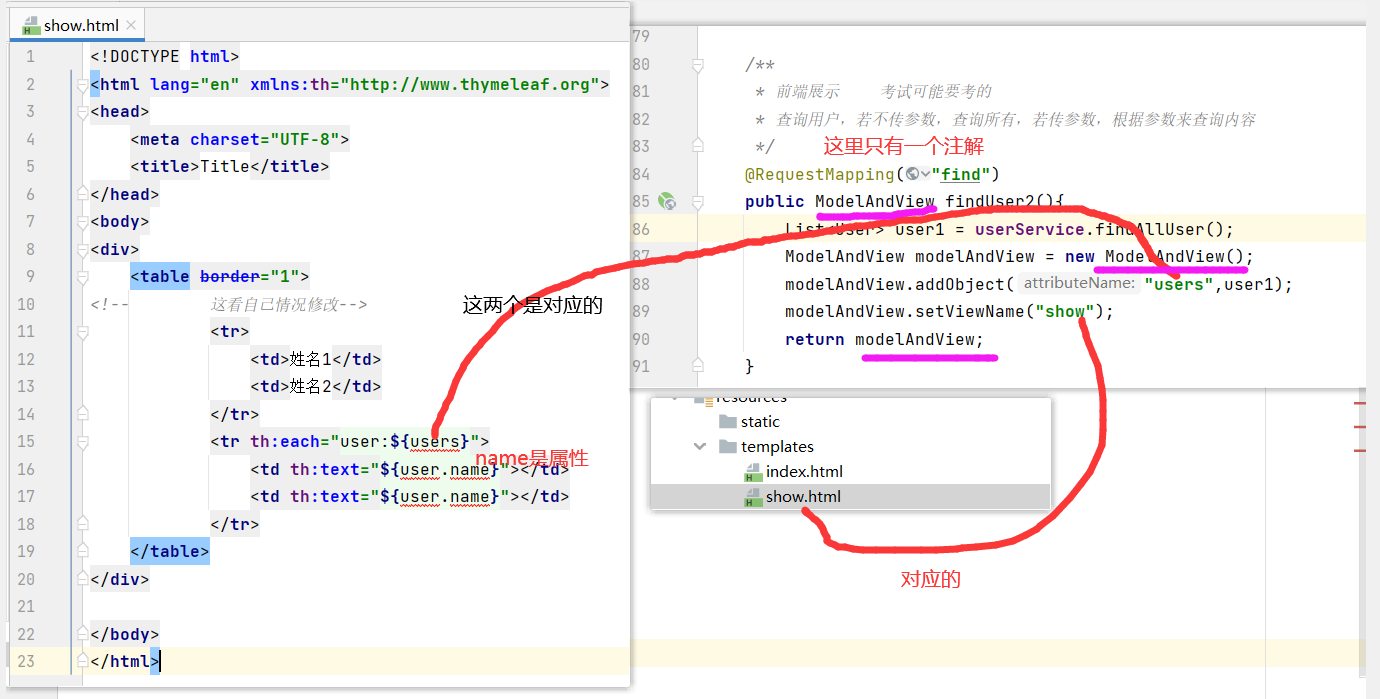Fold the <table> block at line 9
The width and height of the screenshot is (1380, 699).
tap(83, 277)
